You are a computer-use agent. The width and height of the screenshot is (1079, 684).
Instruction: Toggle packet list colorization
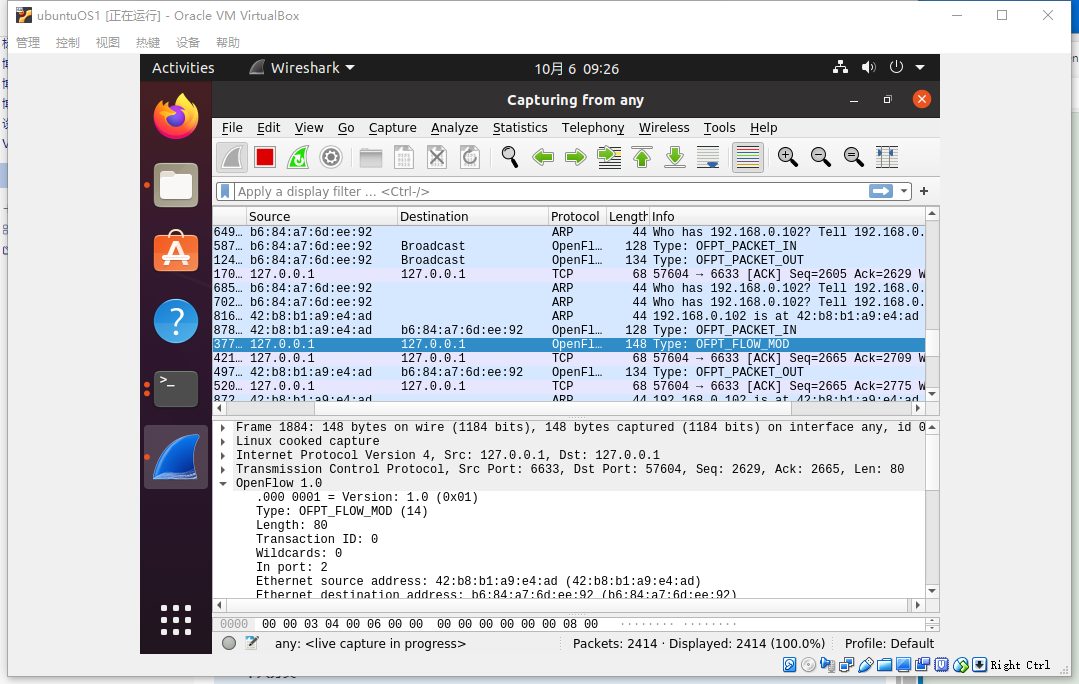click(747, 158)
